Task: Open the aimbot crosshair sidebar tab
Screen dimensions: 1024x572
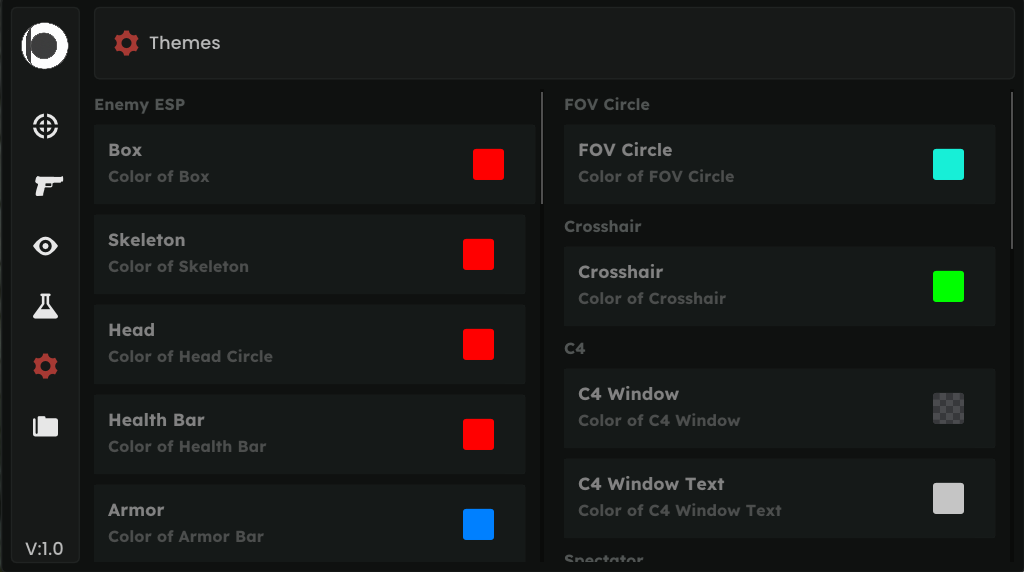Action: click(x=45, y=127)
